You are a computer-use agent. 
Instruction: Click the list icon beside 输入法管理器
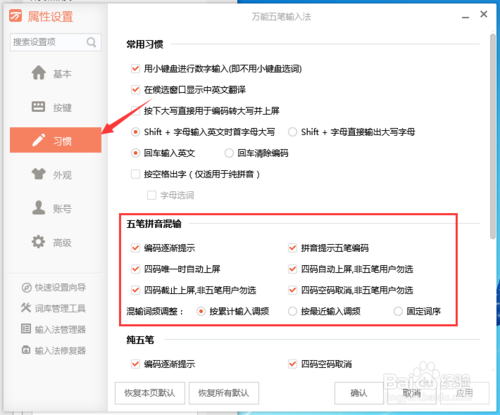point(26,329)
